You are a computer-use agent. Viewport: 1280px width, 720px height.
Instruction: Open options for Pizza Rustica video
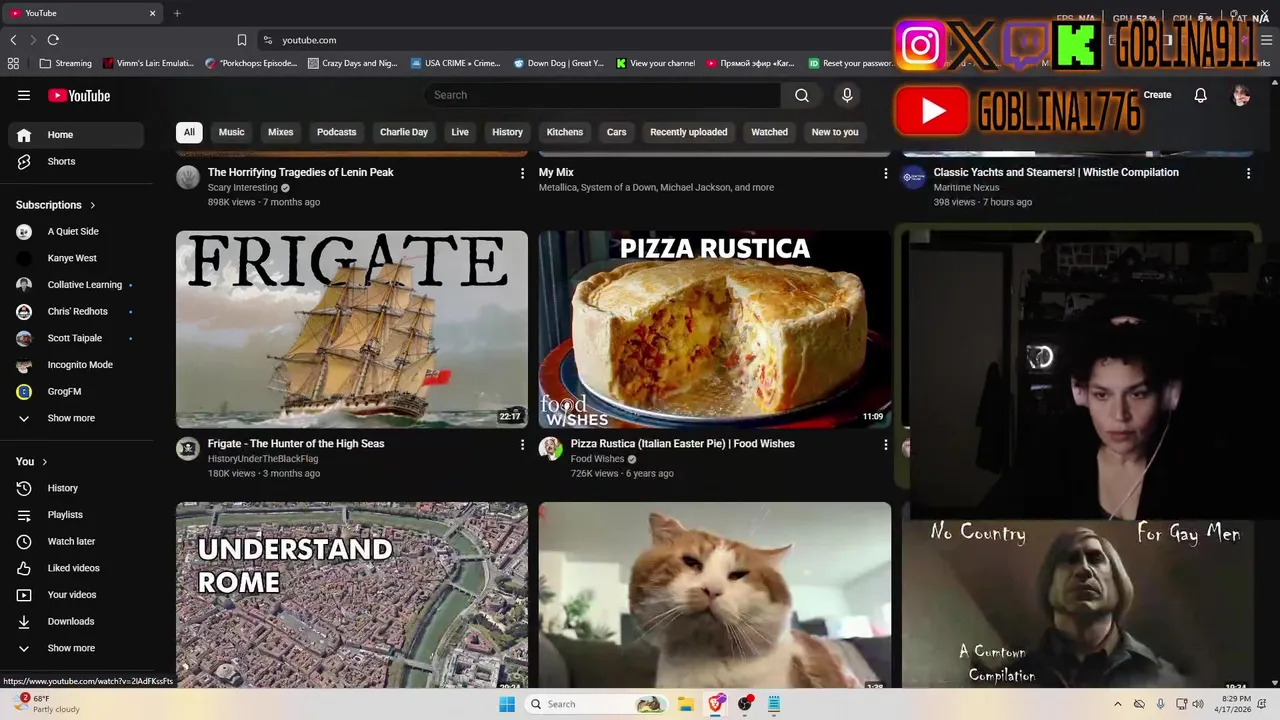point(885,444)
